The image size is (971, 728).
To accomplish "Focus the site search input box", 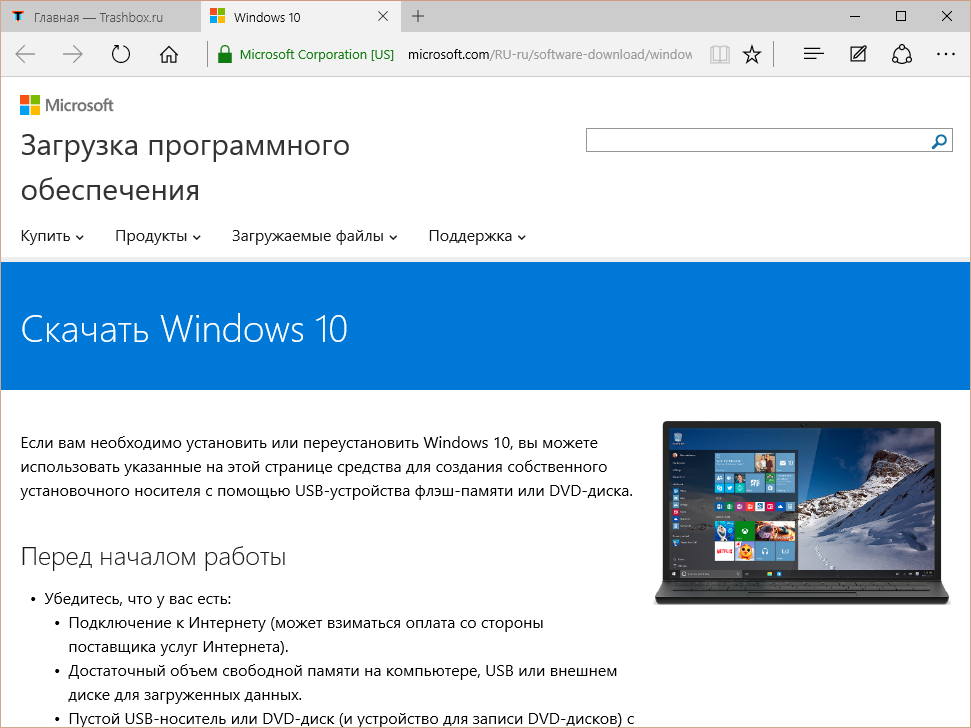I will coord(758,142).
